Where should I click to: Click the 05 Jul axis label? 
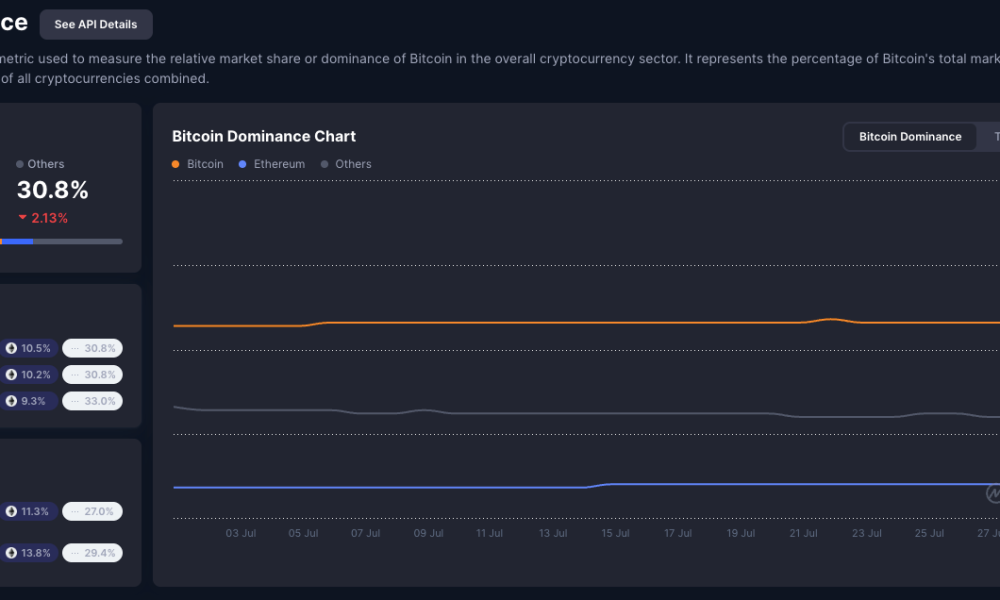point(303,533)
